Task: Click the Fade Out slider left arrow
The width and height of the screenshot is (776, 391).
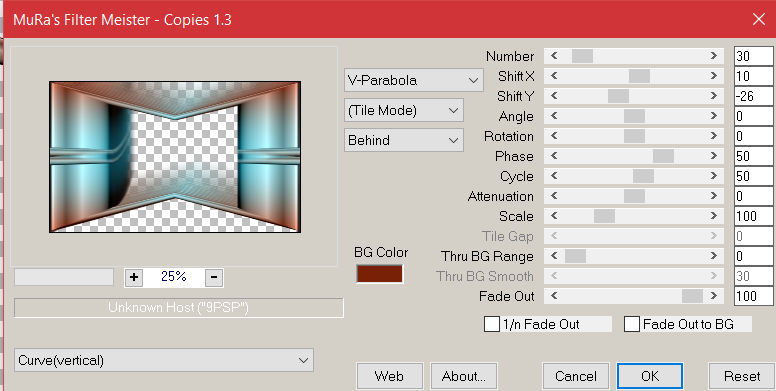Action: pyautogui.click(x=554, y=296)
